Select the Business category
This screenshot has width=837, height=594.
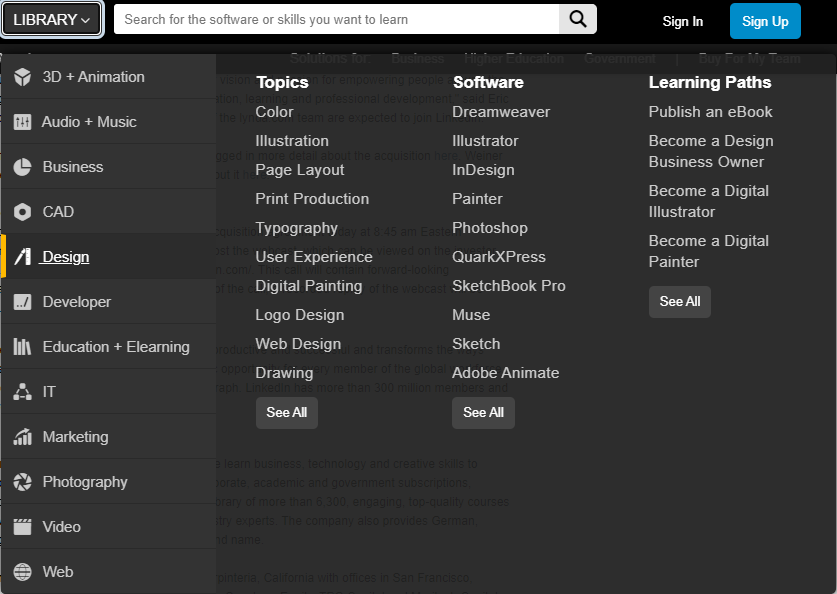point(109,167)
